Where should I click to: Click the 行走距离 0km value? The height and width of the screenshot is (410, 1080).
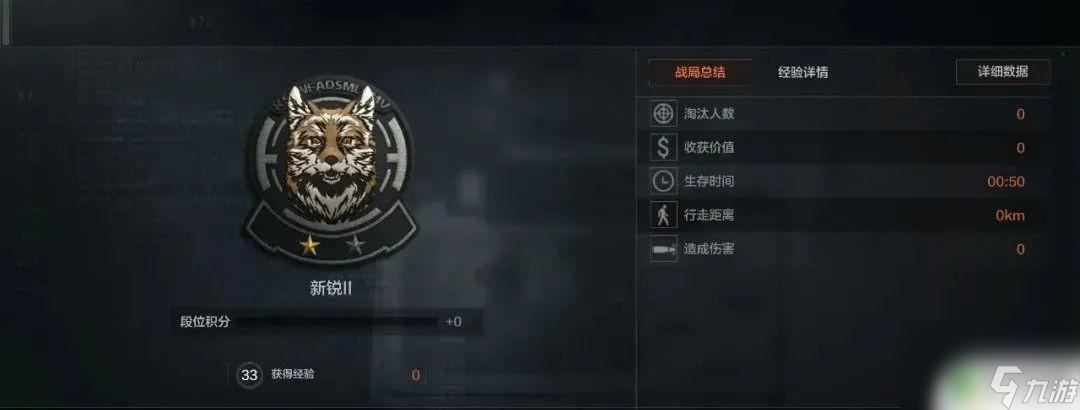[1010, 216]
